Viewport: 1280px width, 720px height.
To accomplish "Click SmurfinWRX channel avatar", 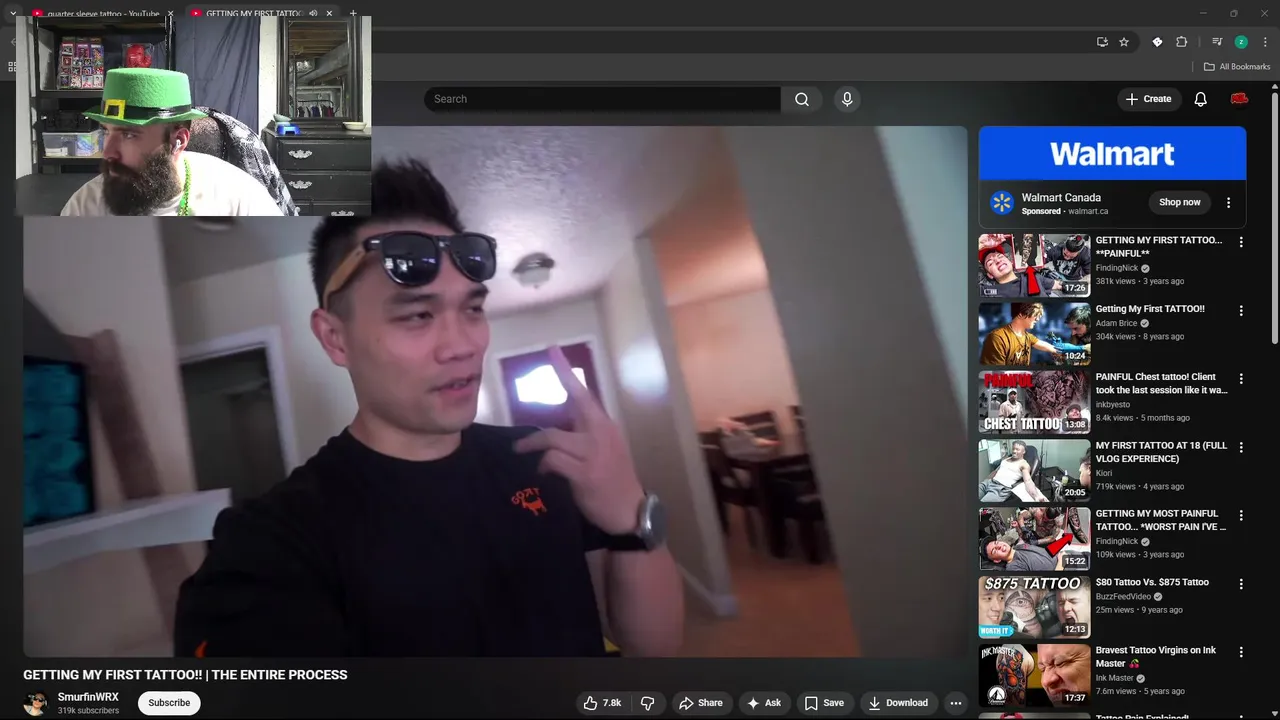I will tap(36, 703).
